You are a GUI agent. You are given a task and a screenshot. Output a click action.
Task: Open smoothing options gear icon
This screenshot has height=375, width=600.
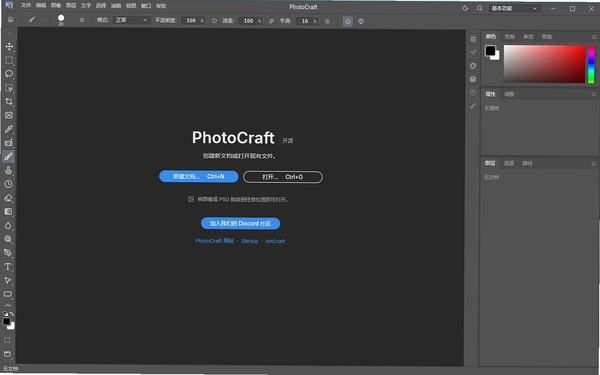coord(327,21)
